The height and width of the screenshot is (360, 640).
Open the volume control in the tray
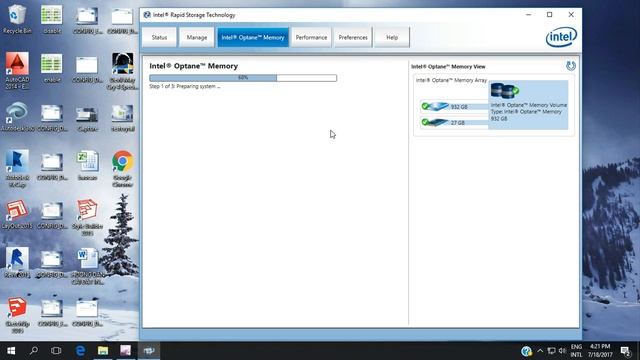tap(562, 351)
